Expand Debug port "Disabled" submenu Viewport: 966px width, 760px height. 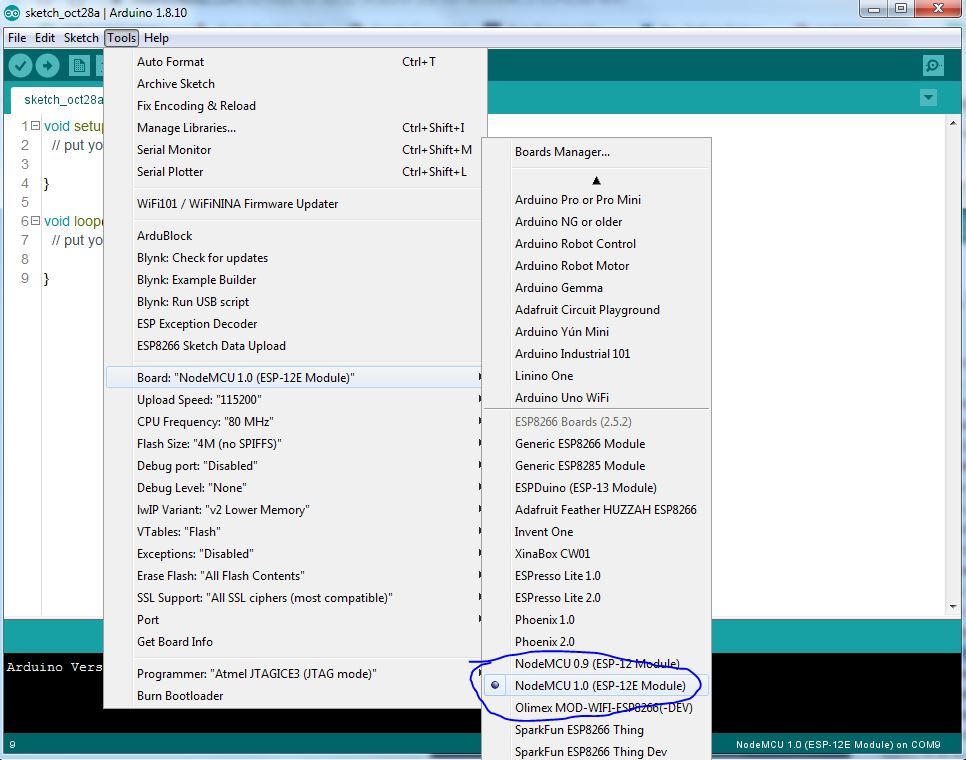(x=294, y=466)
